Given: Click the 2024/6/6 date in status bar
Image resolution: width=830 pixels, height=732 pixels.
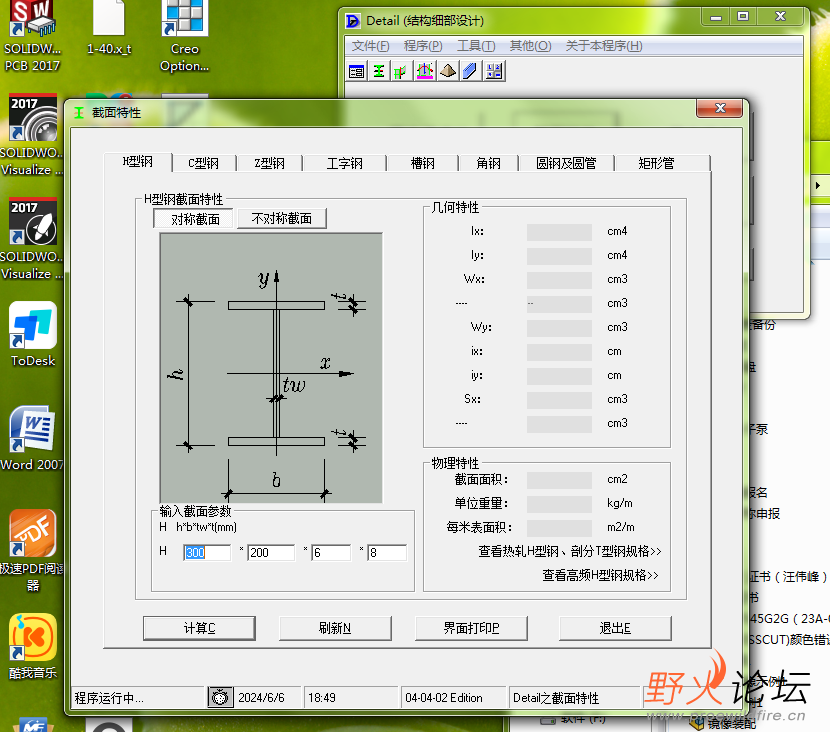Looking at the screenshot, I should point(261,698).
